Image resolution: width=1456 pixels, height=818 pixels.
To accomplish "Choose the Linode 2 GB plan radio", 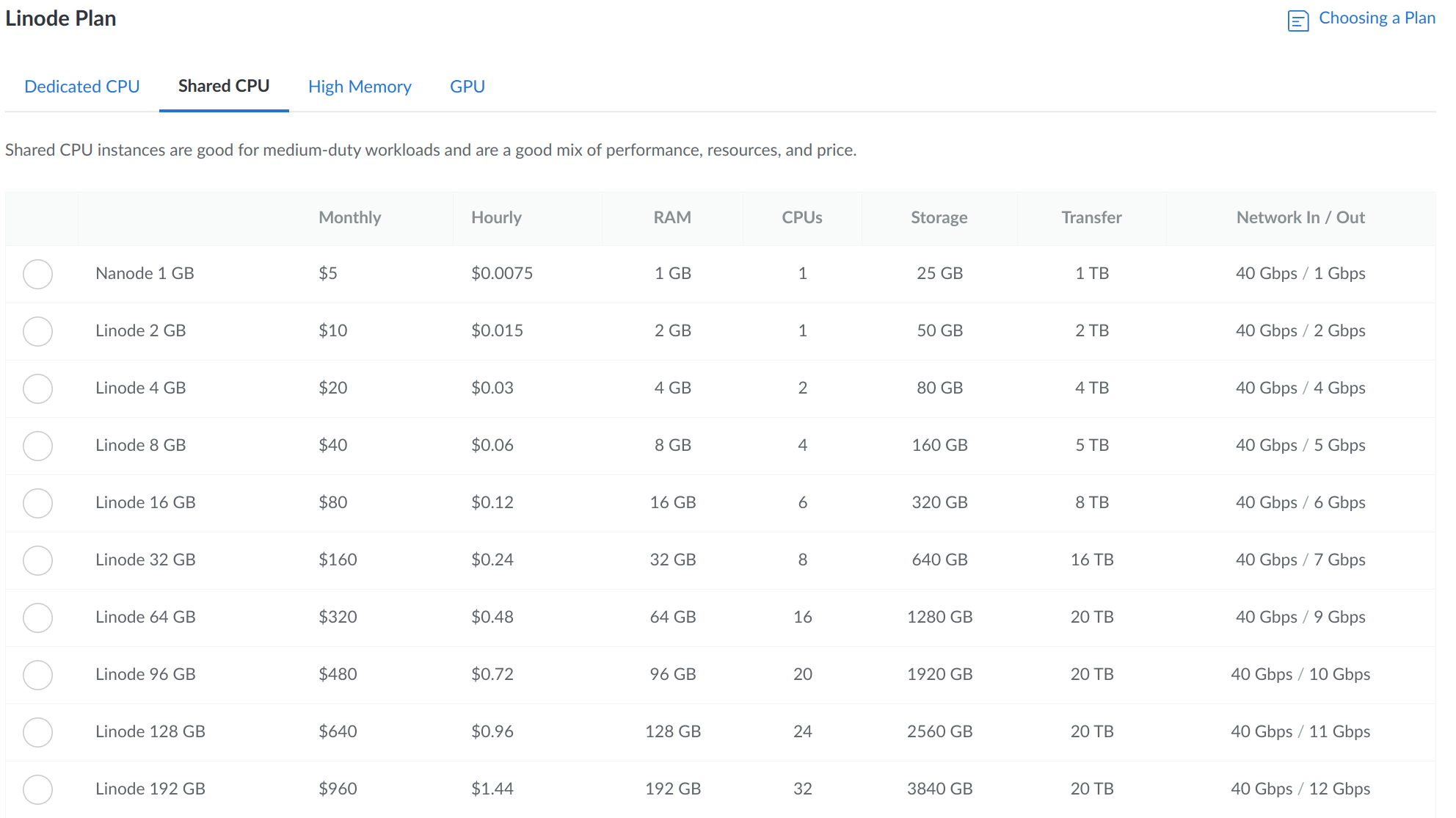I will click(x=37, y=331).
